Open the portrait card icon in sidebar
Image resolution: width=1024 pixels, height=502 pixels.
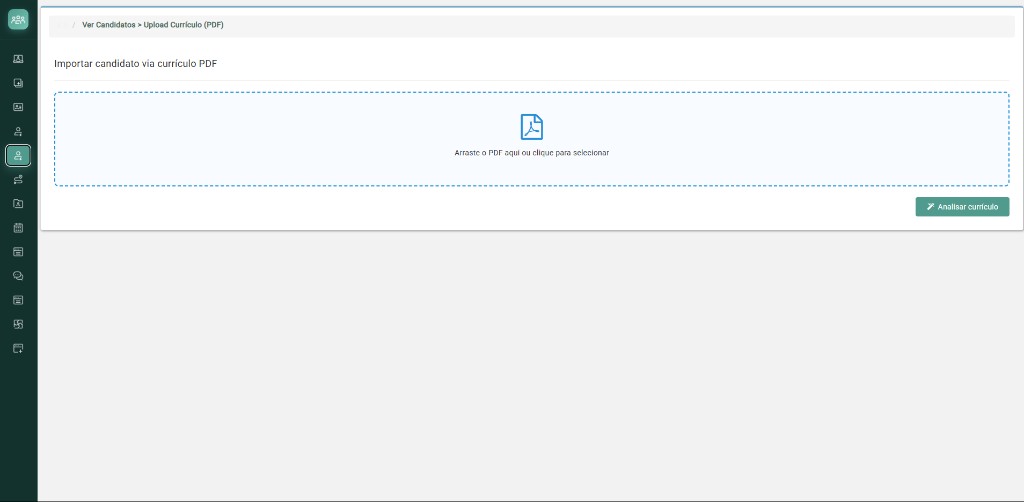click(18, 59)
